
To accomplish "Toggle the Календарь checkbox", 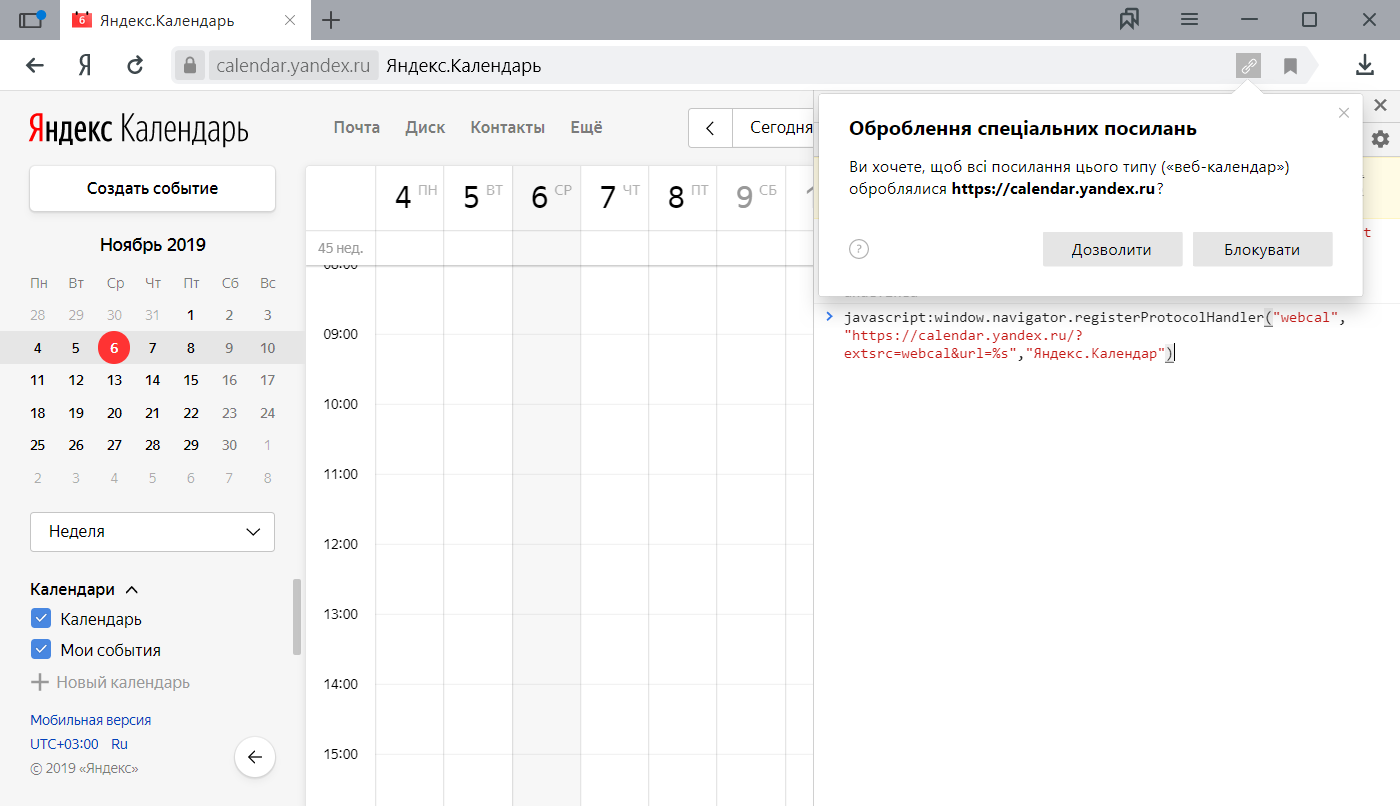I will (x=41, y=618).
